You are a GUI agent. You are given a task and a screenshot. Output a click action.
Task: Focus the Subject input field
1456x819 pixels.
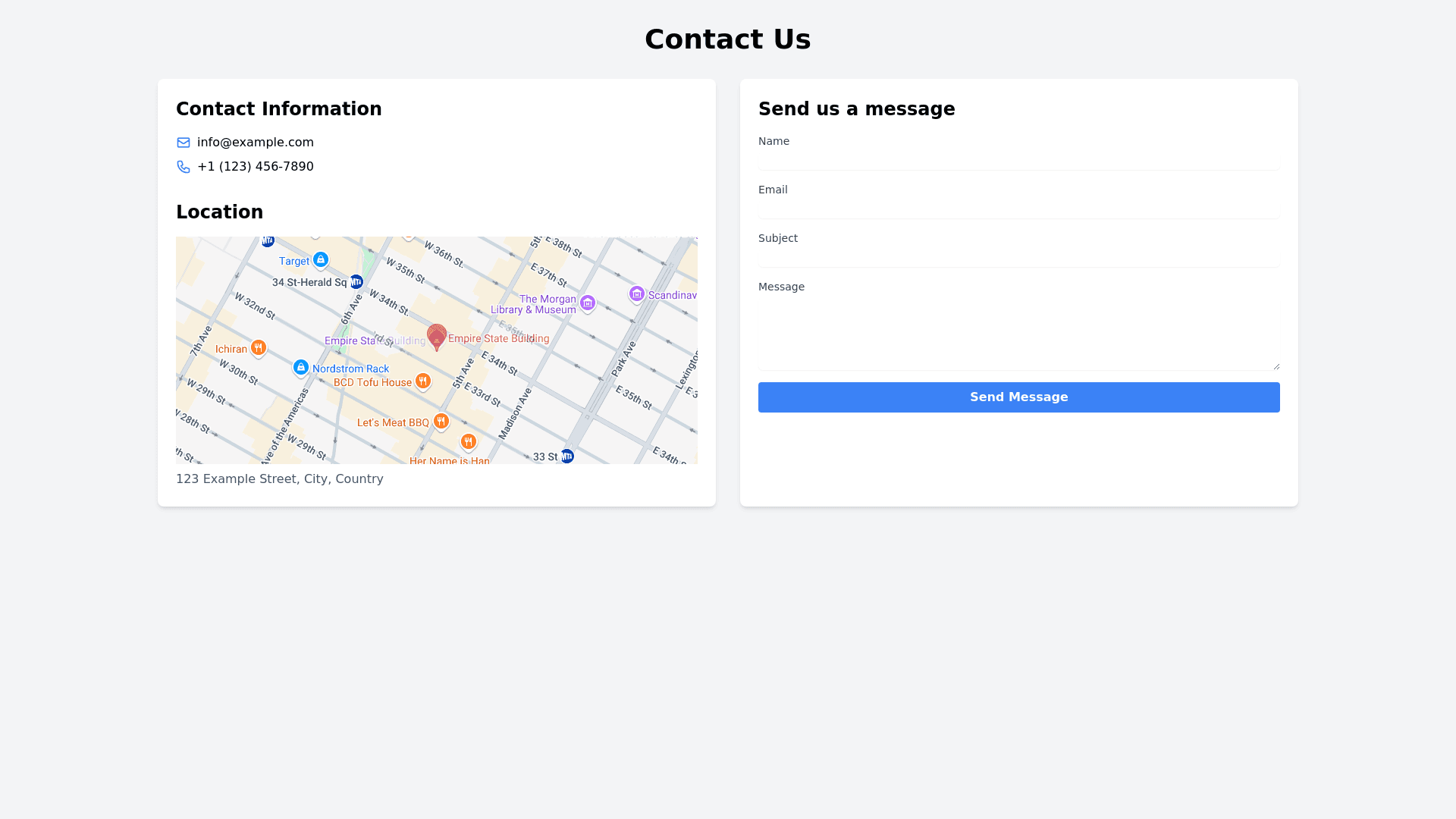click(1018, 257)
